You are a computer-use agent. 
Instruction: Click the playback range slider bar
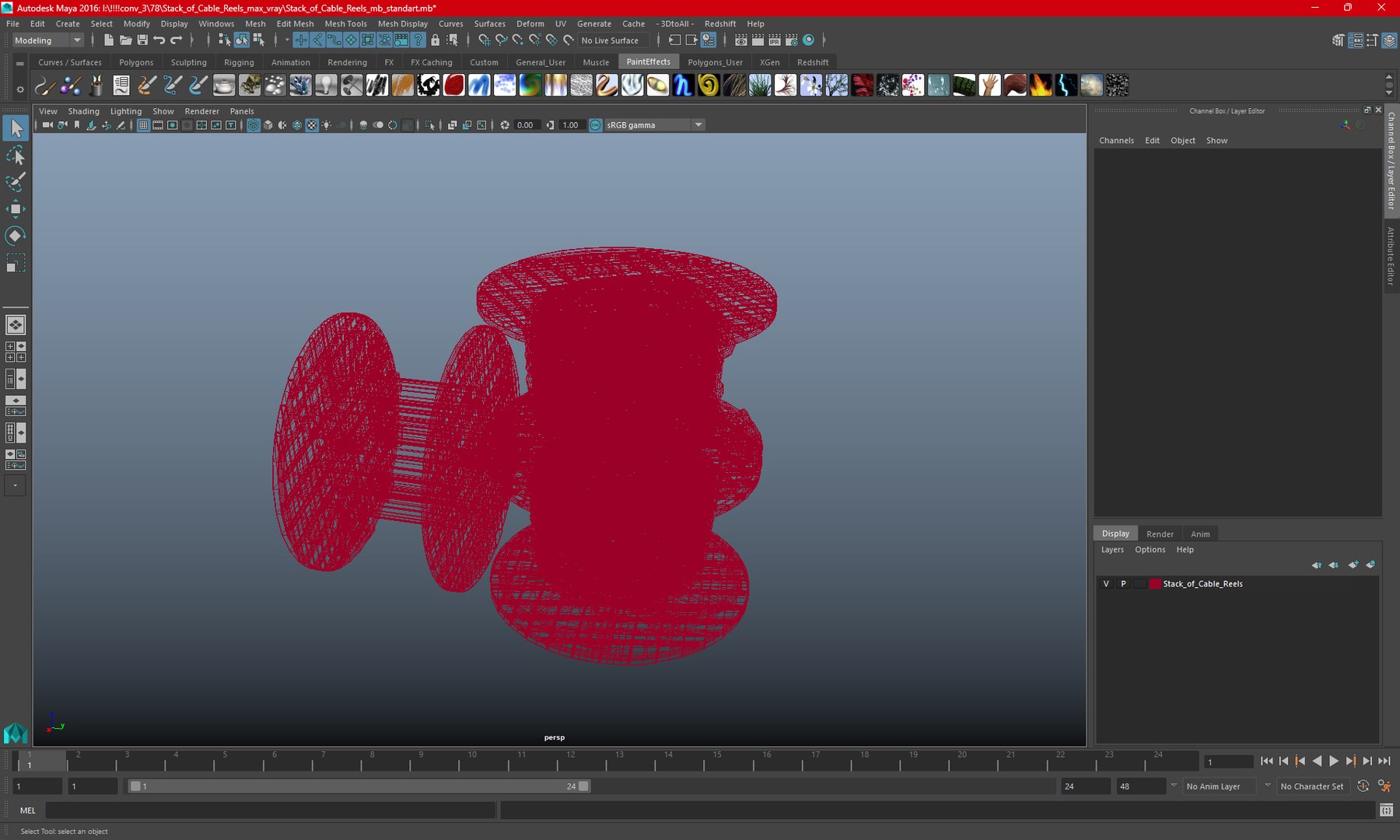tap(359, 786)
